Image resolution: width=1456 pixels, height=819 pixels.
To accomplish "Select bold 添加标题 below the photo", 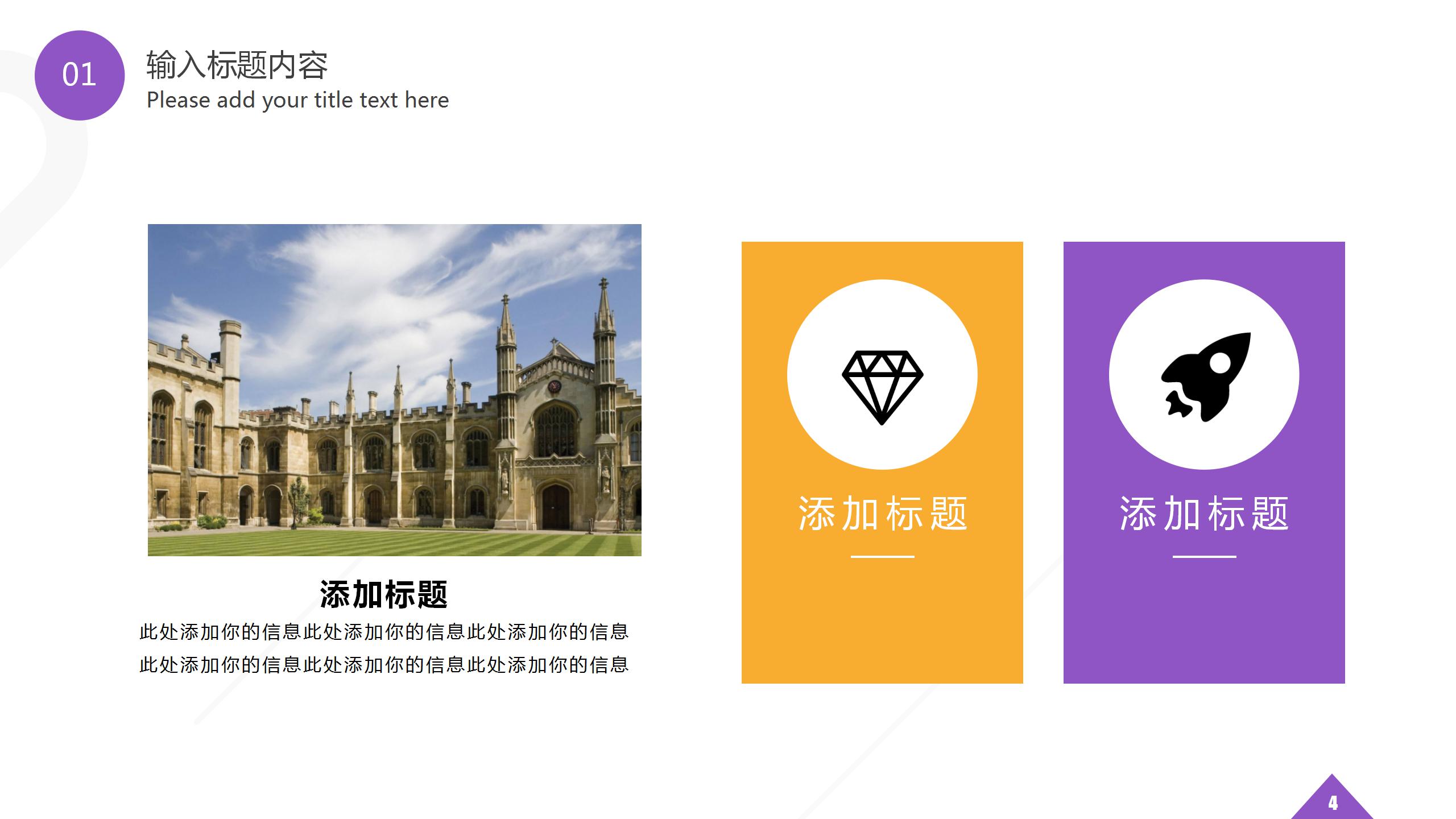I will [x=384, y=594].
